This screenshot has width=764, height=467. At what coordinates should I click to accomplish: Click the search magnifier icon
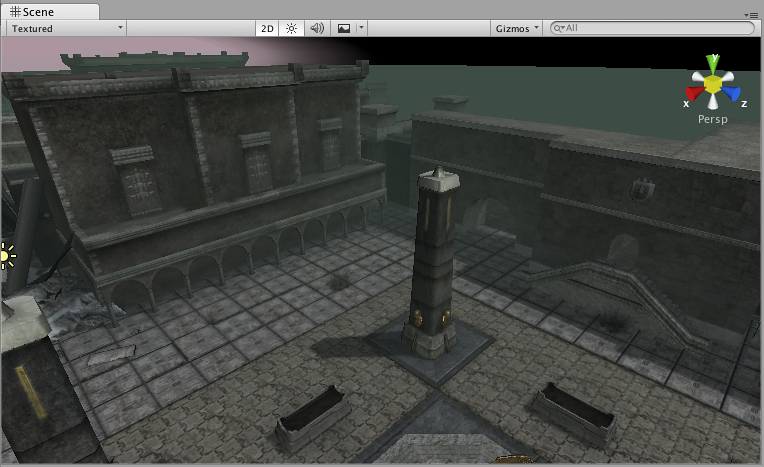pyautogui.click(x=559, y=29)
